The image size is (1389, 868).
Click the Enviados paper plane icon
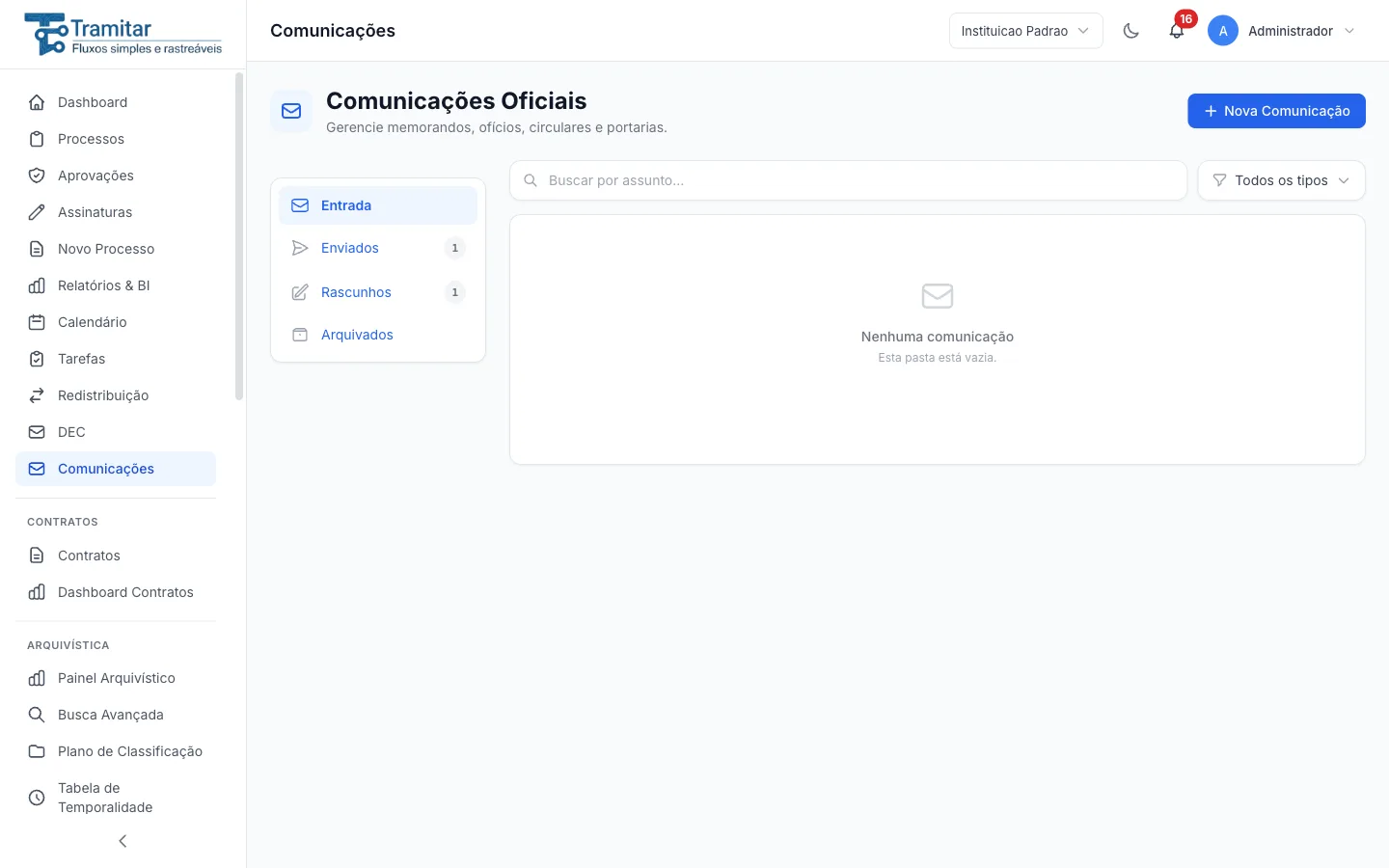pos(300,248)
